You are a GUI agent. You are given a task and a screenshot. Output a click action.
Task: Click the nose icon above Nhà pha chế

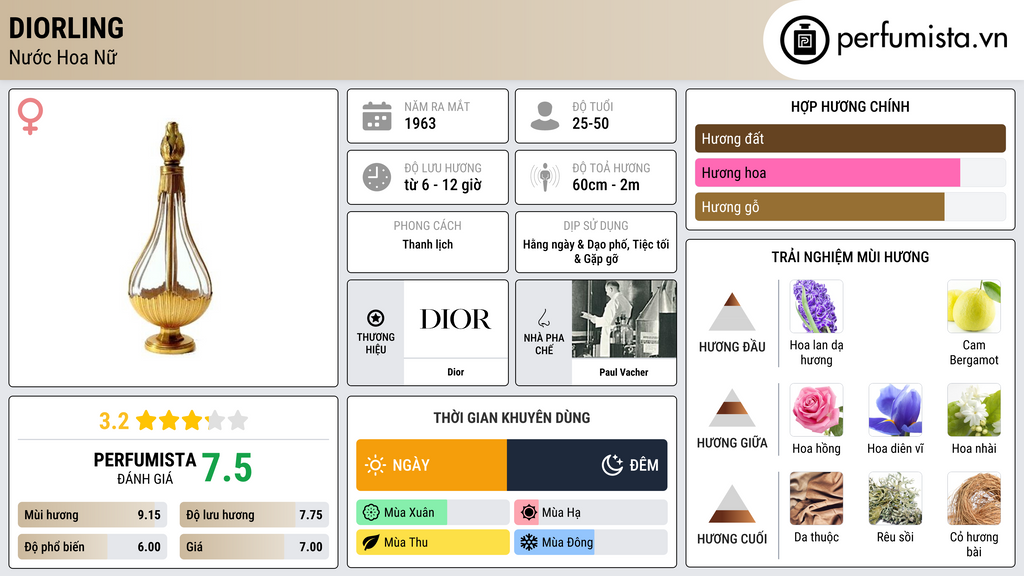[543, 318]
